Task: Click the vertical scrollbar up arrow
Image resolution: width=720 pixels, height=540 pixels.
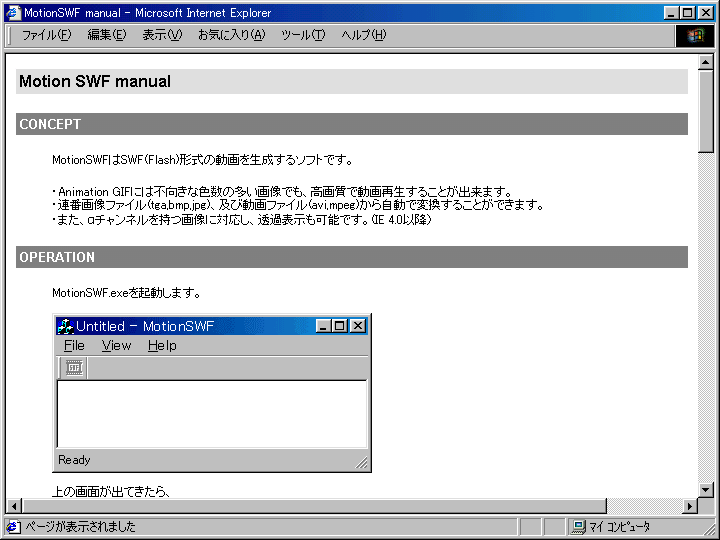Action: point(705,63)
